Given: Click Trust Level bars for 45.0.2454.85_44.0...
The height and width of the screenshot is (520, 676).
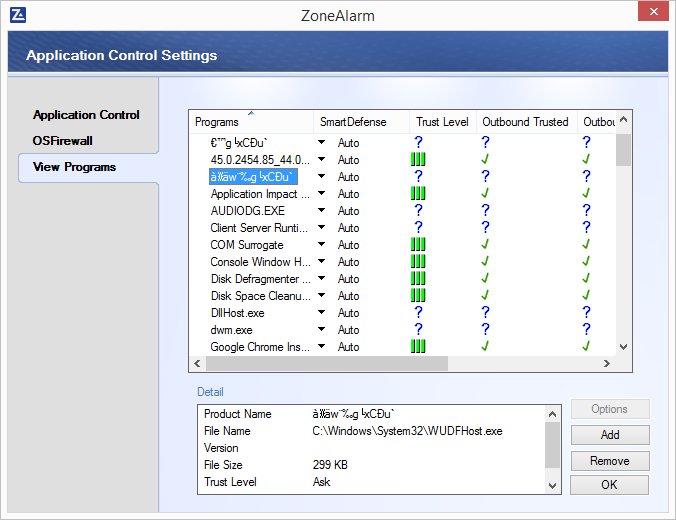Looking at the screenshot, I should pos(418,160).
